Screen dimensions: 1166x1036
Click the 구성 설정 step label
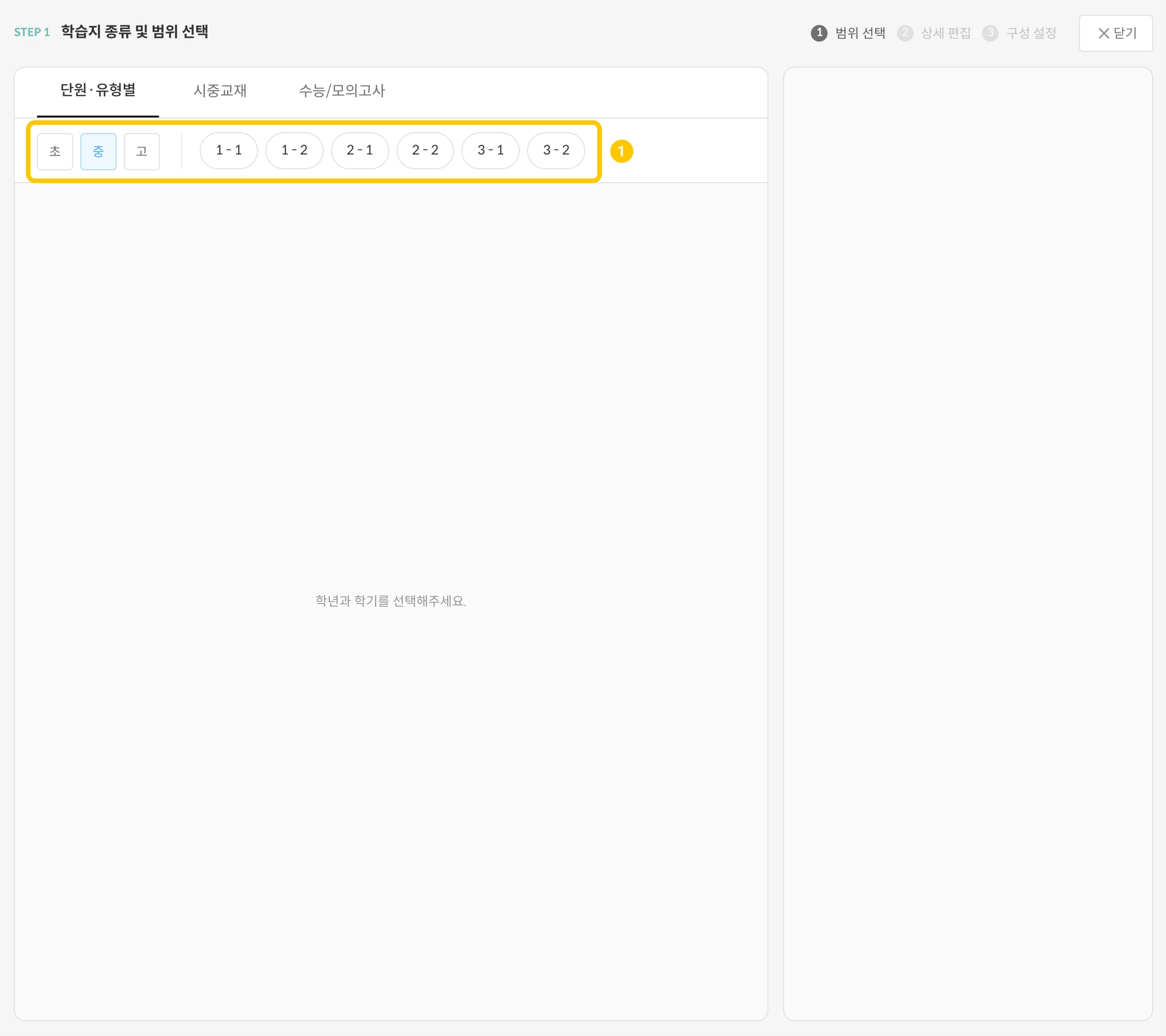(x=1032, y=33)
